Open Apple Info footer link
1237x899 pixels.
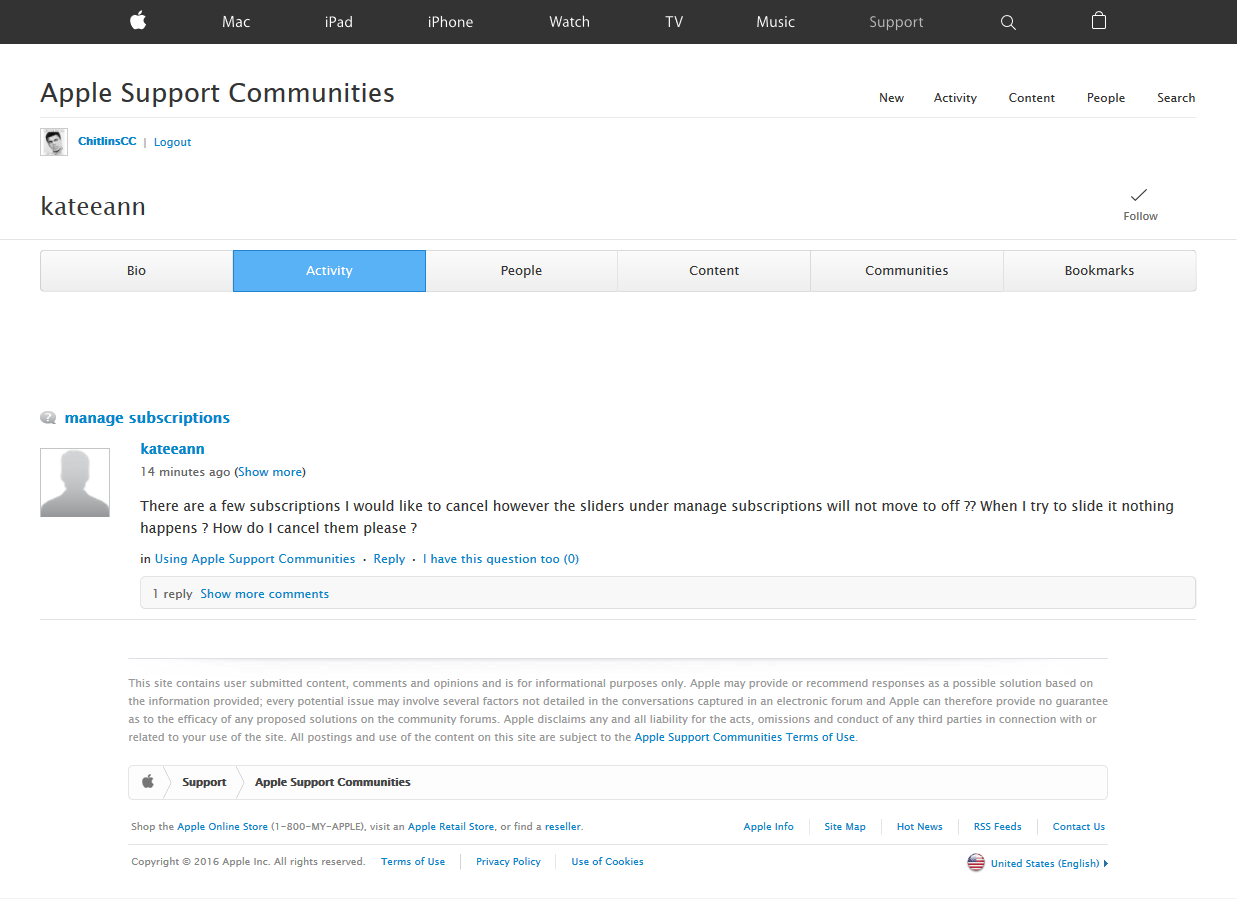[x=768, y=827]
